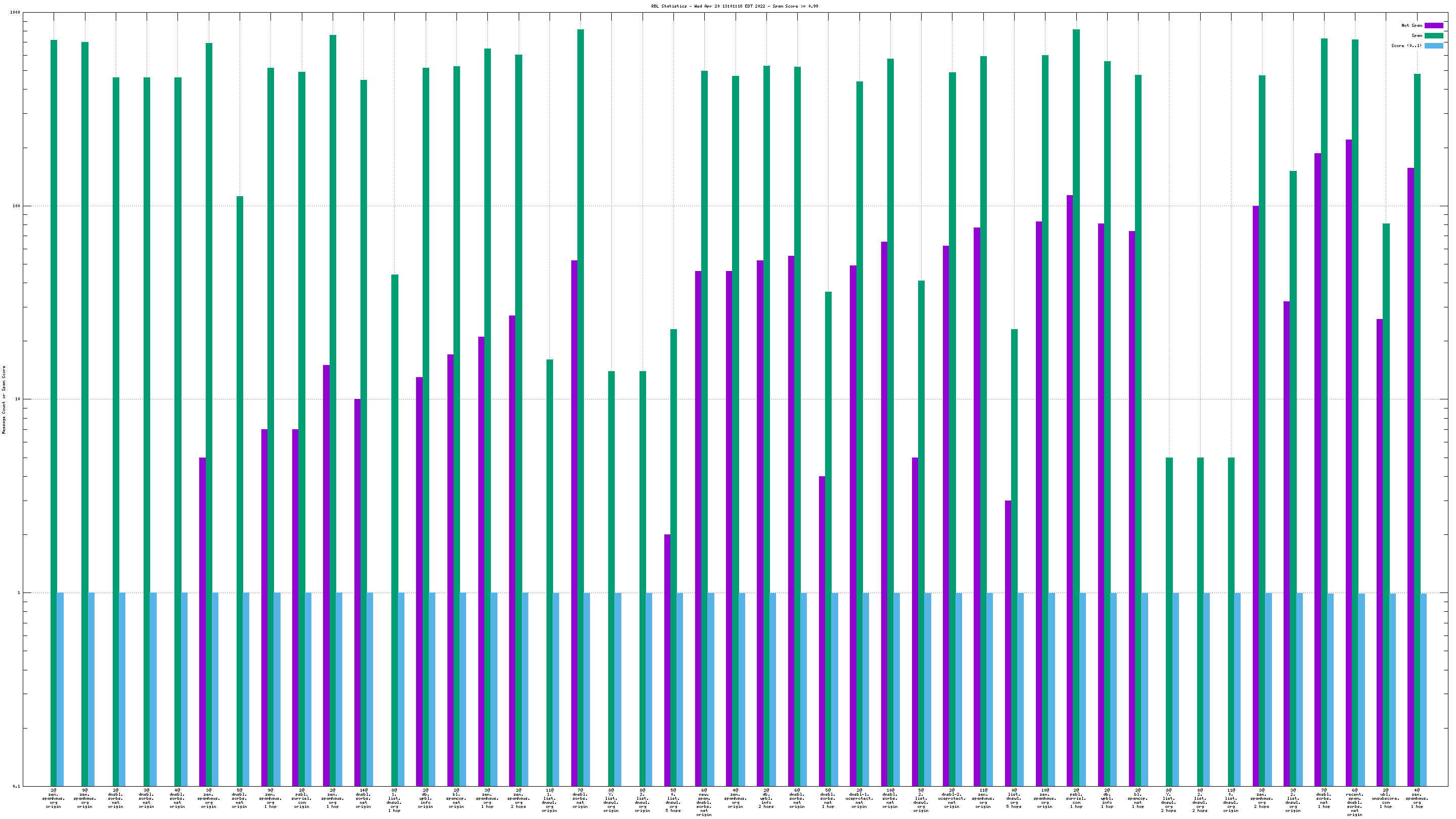Click the 100 y-axis tick label

[x=16, y=206]
